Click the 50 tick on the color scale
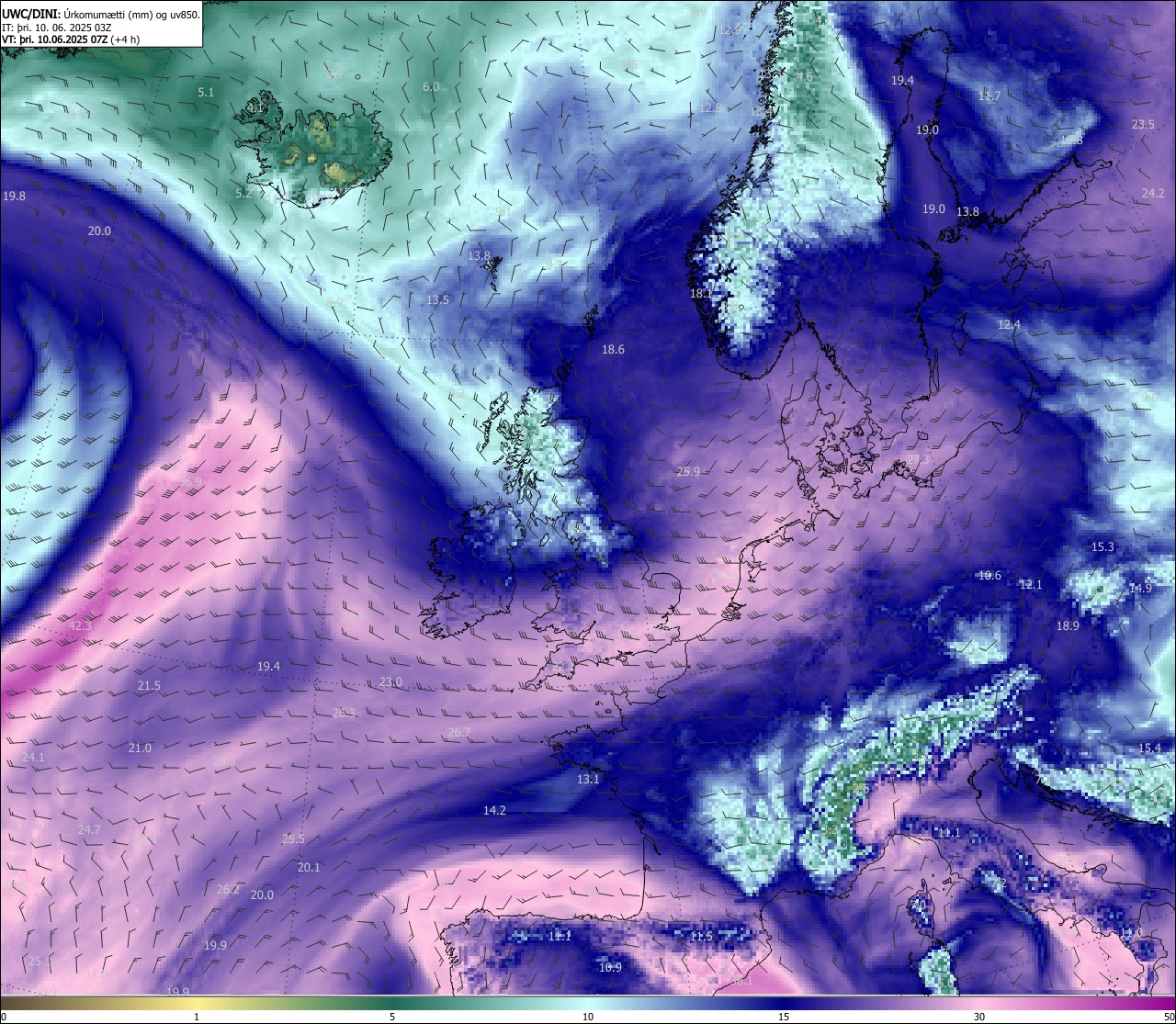Screen dimensions: 1176x1024 point(1169,1017)
